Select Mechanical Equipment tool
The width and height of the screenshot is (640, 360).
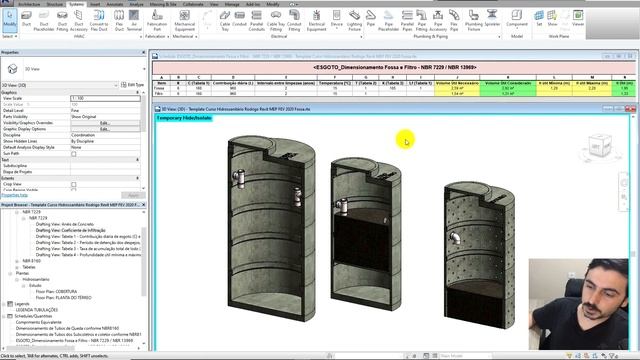(x=184, y=20)
